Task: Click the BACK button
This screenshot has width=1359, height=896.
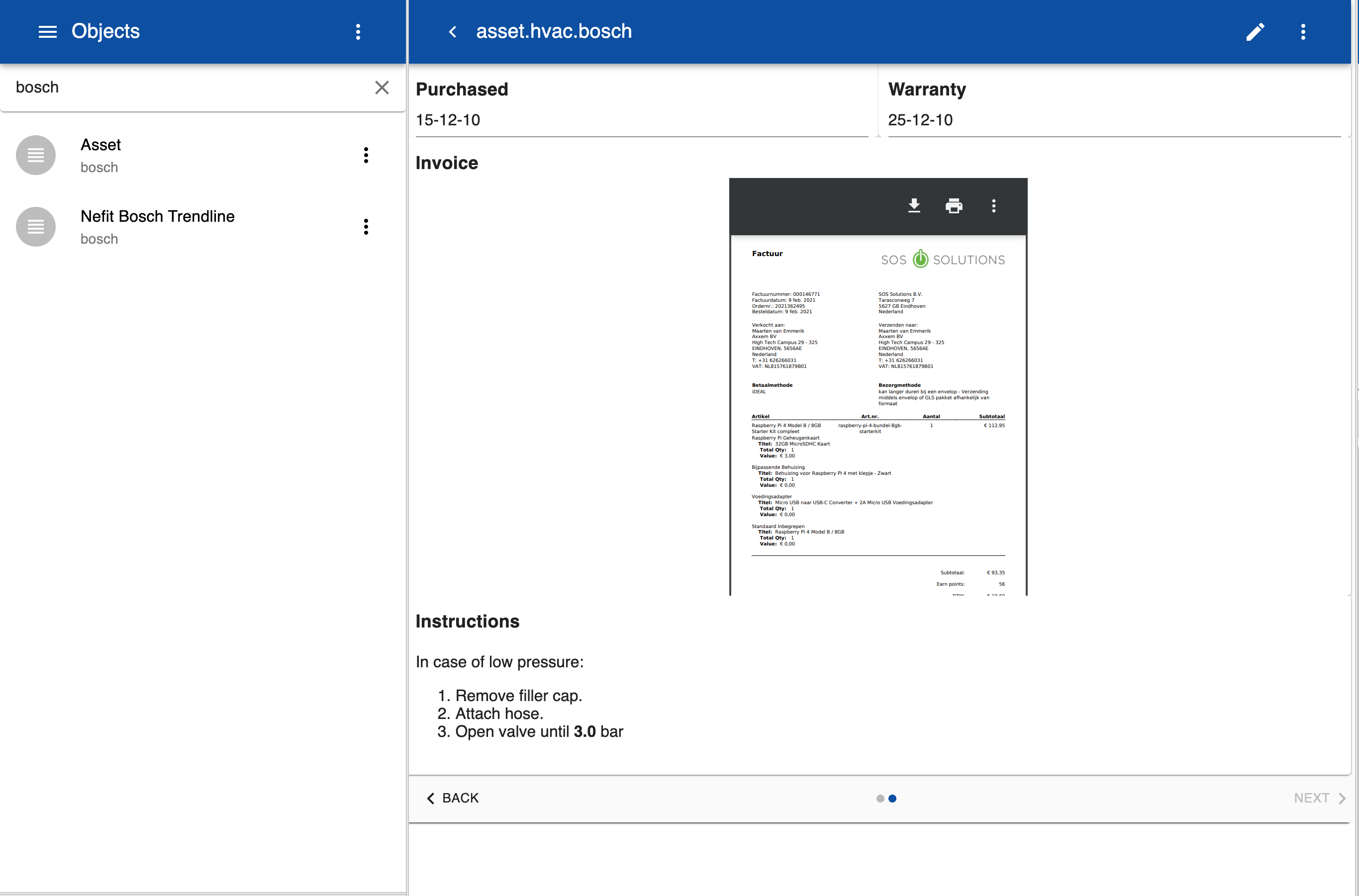Action: coord(452,798)
